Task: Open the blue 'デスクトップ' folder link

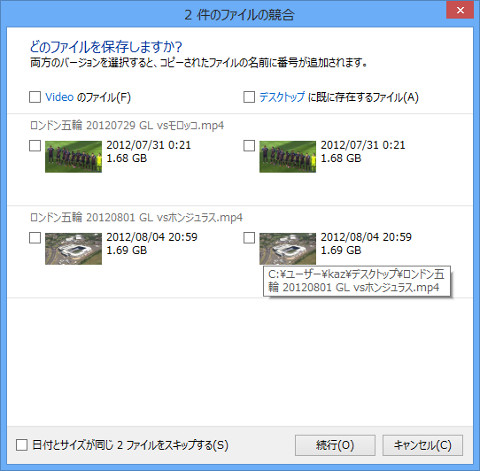Action: pos(282,97)
